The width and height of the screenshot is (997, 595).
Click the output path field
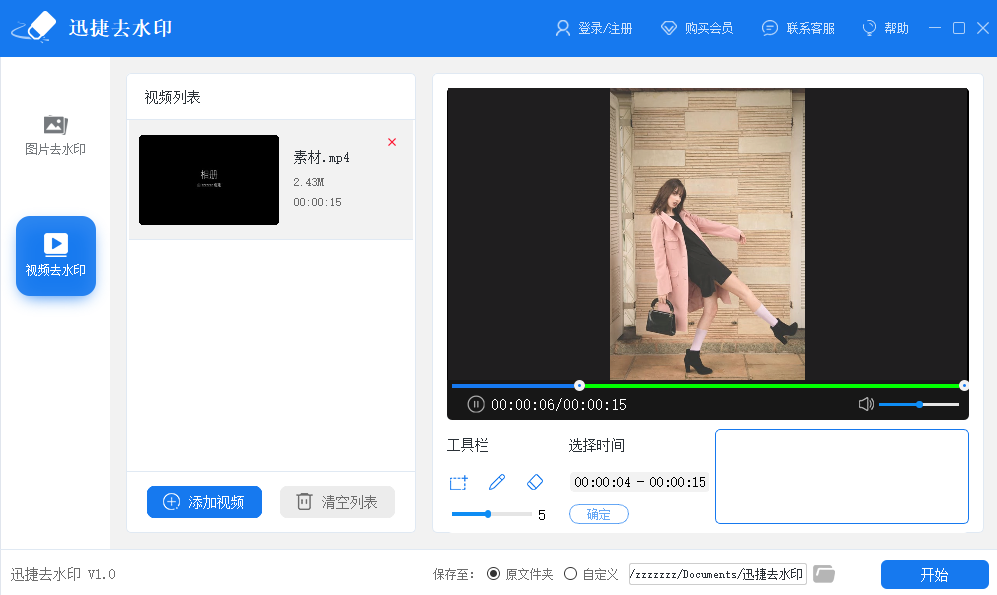tap(717, 574)
